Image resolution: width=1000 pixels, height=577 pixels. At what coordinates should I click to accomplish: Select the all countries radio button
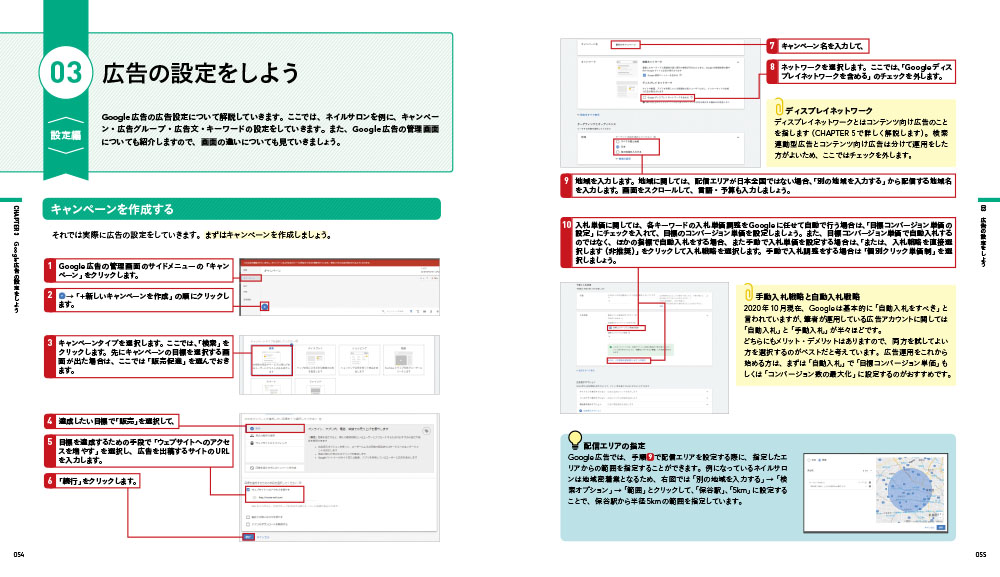[617, 142]
